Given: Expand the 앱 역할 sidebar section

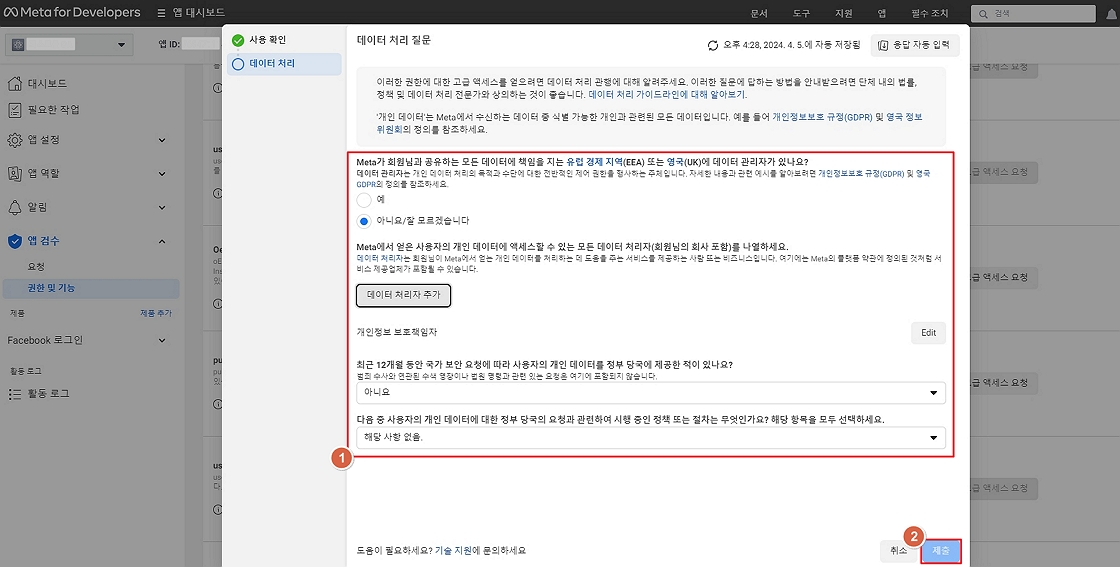Looking at the screenshot, I should 162,174.
